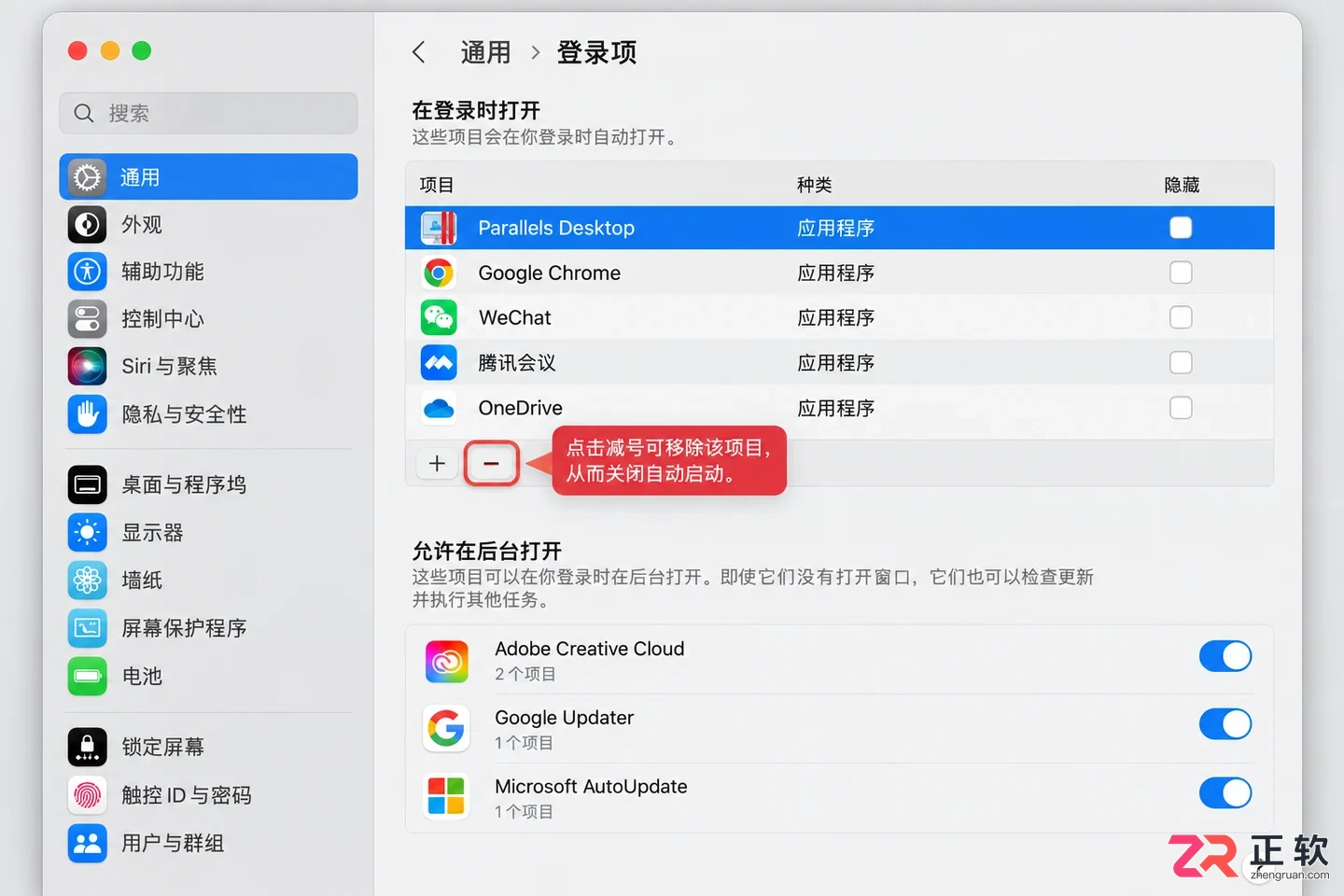Click the 屏幕保护程序 screen saver icon

tap(87, 628)
